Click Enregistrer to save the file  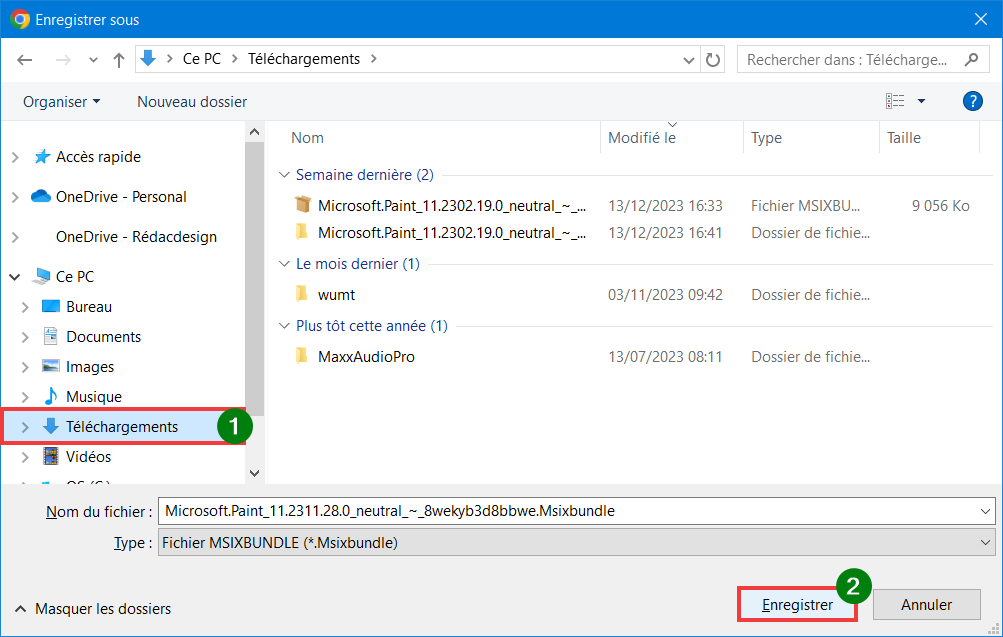pos(797,604)
